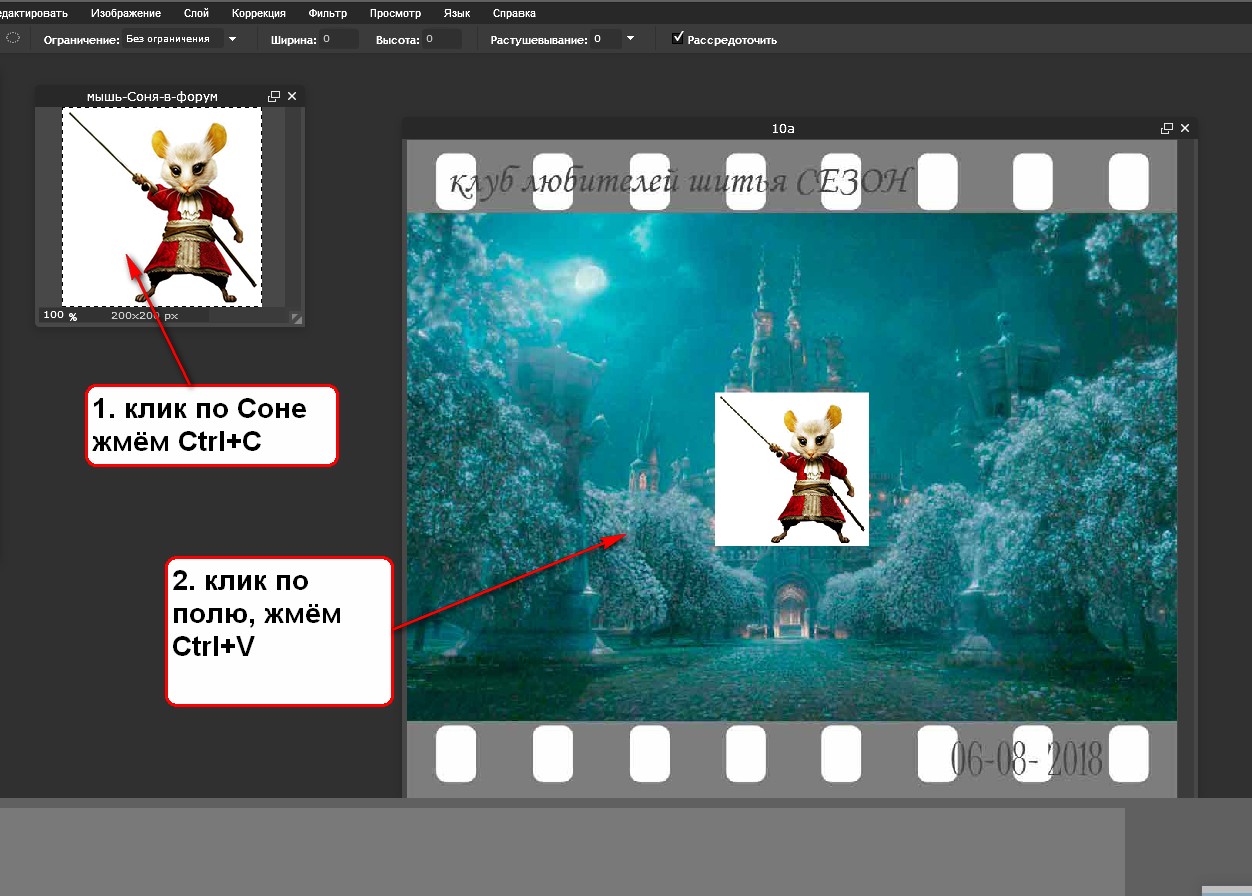Open the Просмотр menu
This screenshot has width=1252, height=896.
click(395, 13)
